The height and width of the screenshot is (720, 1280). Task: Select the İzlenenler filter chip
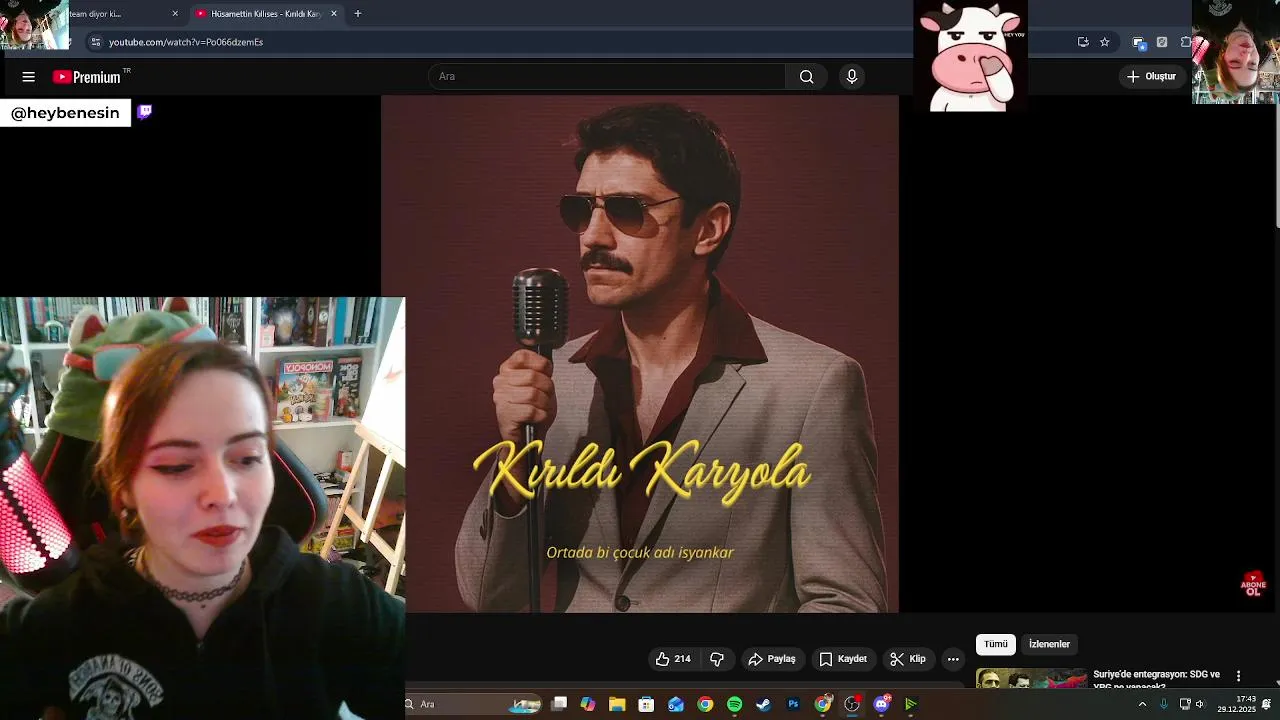(1049, 644)
